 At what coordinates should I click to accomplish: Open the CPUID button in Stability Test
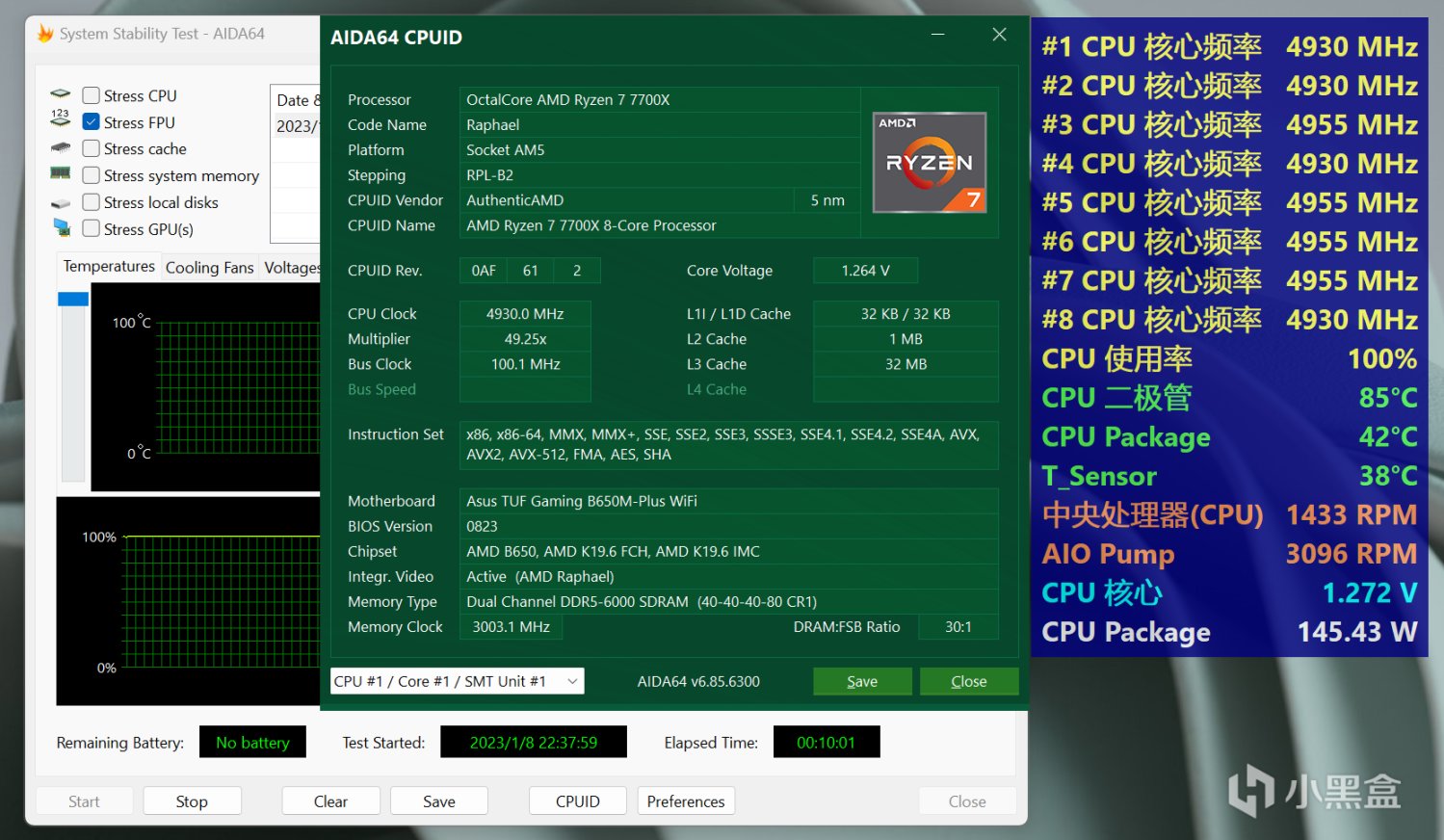coord(578,801)
